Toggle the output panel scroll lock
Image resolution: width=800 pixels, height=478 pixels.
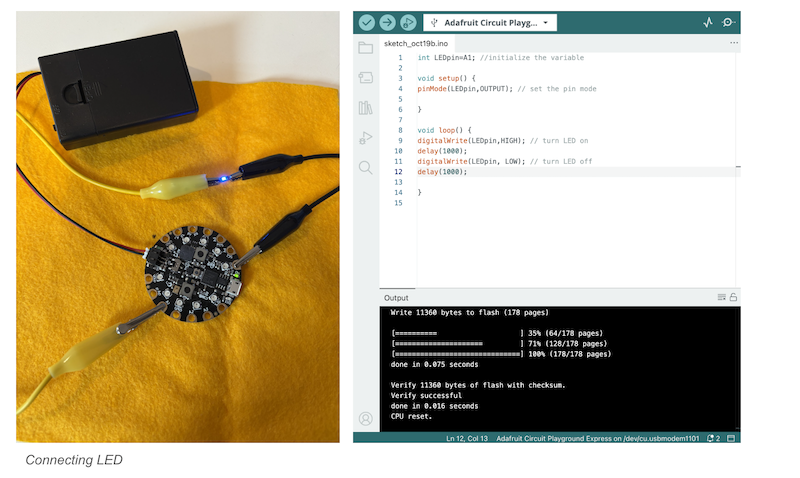tap(733, 297)
